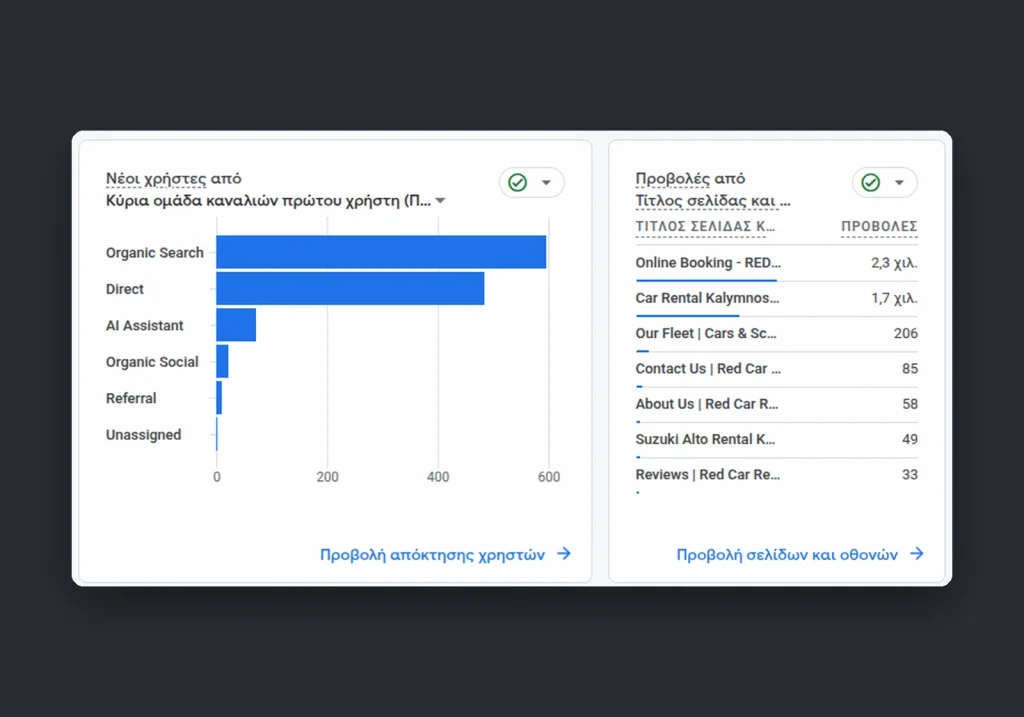Click the AI Assistant bar in chart
This screenshot has width=1024, height=717.
pos(236,325)
